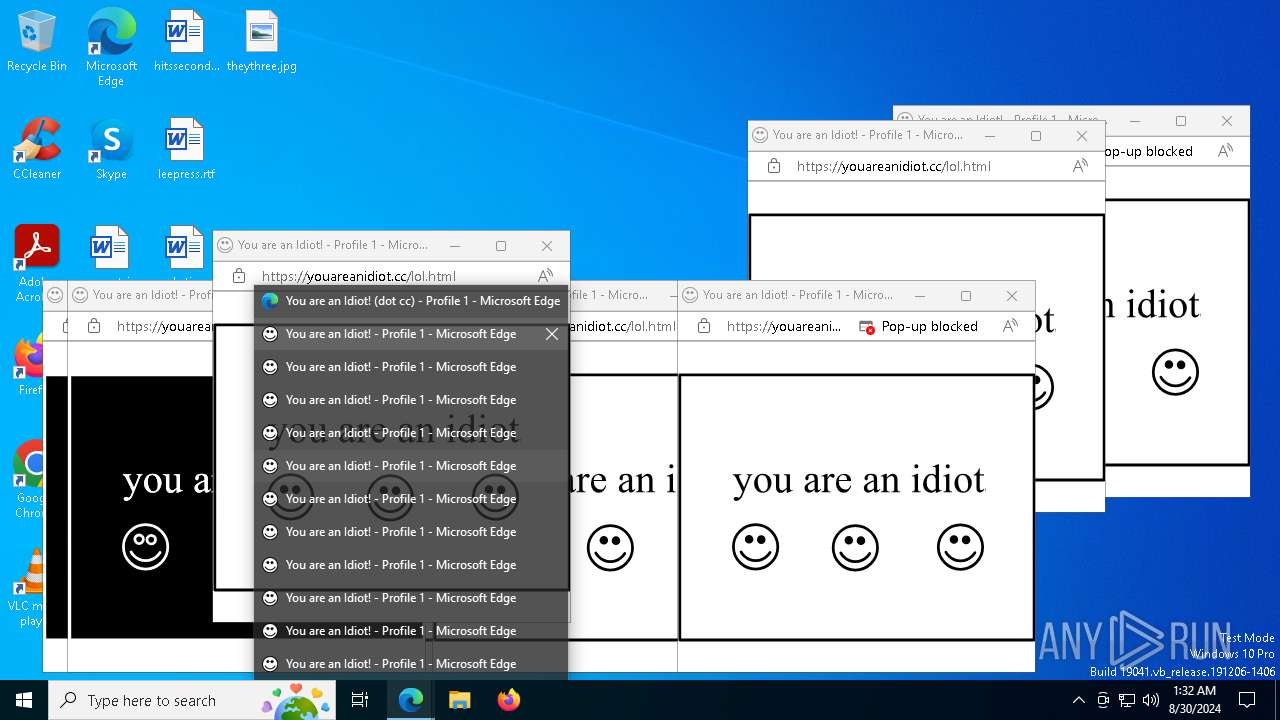The width and height of the screenshot is (1280, 720).
Task: Click the 'you are an idiot' text in the three-smiley window
Action: coord(859,481)
